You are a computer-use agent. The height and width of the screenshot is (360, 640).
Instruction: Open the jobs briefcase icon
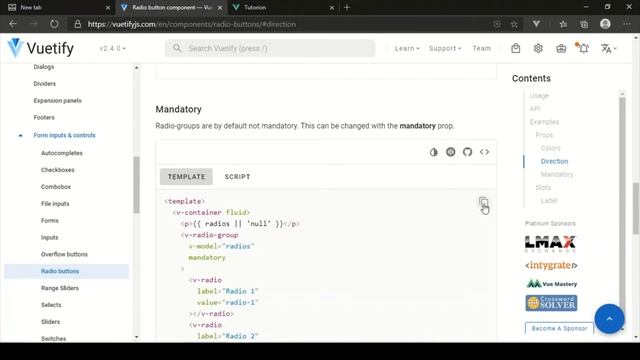(561, 48)
